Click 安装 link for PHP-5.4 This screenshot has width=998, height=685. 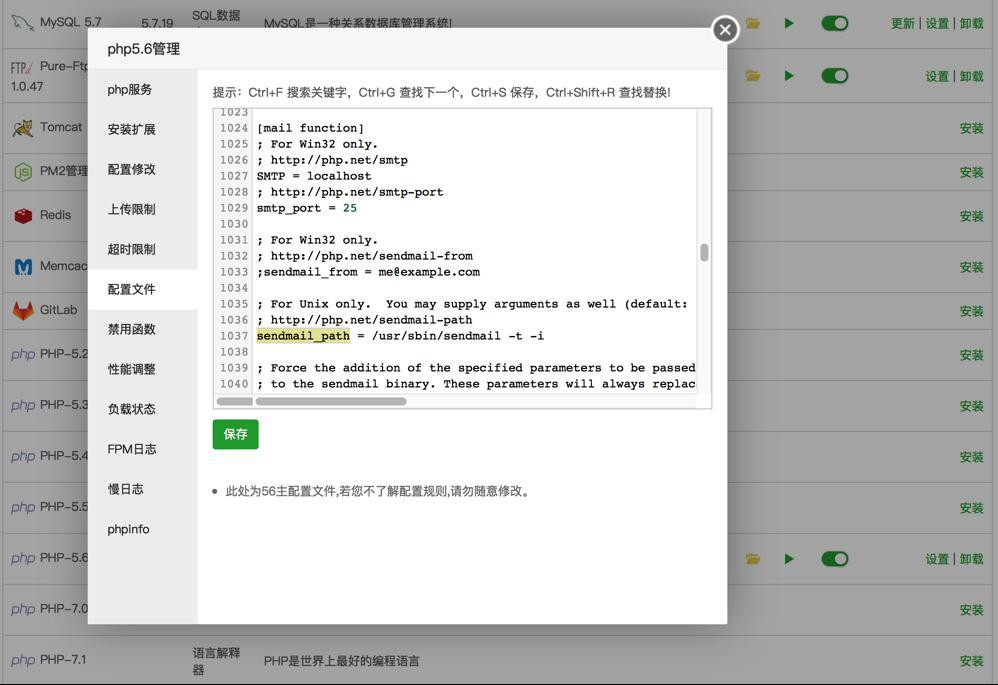(x=971, y=457)
